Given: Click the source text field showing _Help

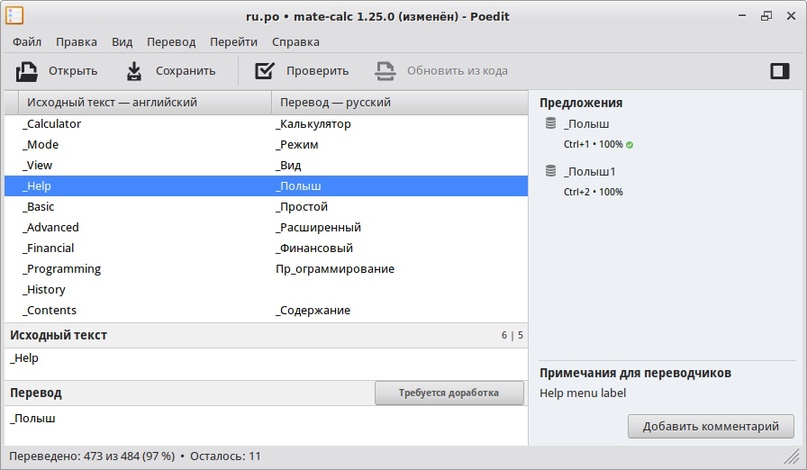Looking at the screenshot, I should coord(266,364).
